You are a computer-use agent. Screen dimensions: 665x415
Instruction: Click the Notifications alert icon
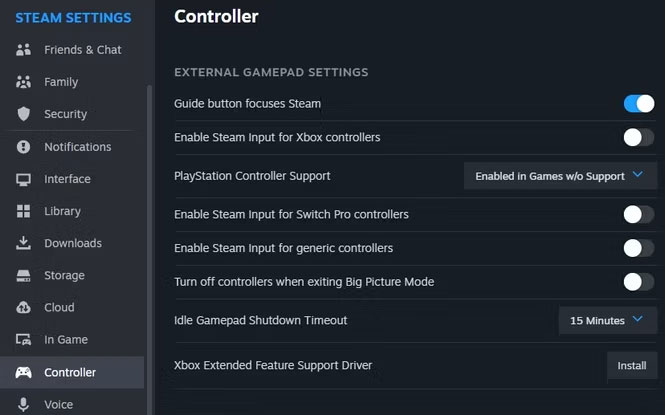pyautogui.click(x=23, y=147)
